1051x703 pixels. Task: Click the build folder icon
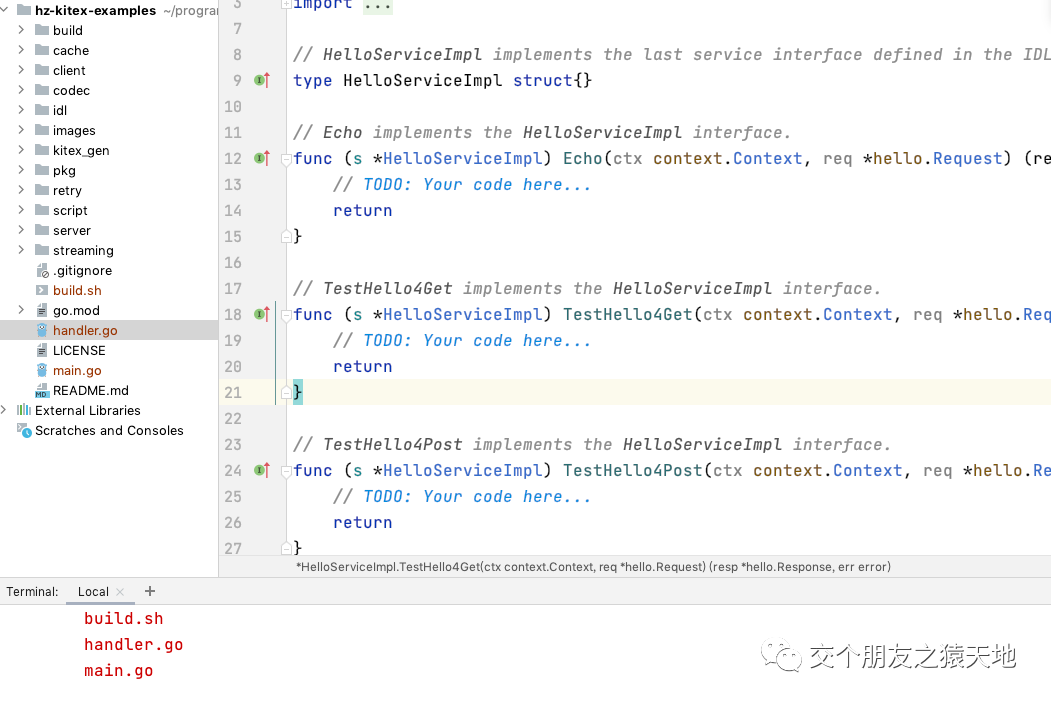click(x=42, y=30)
